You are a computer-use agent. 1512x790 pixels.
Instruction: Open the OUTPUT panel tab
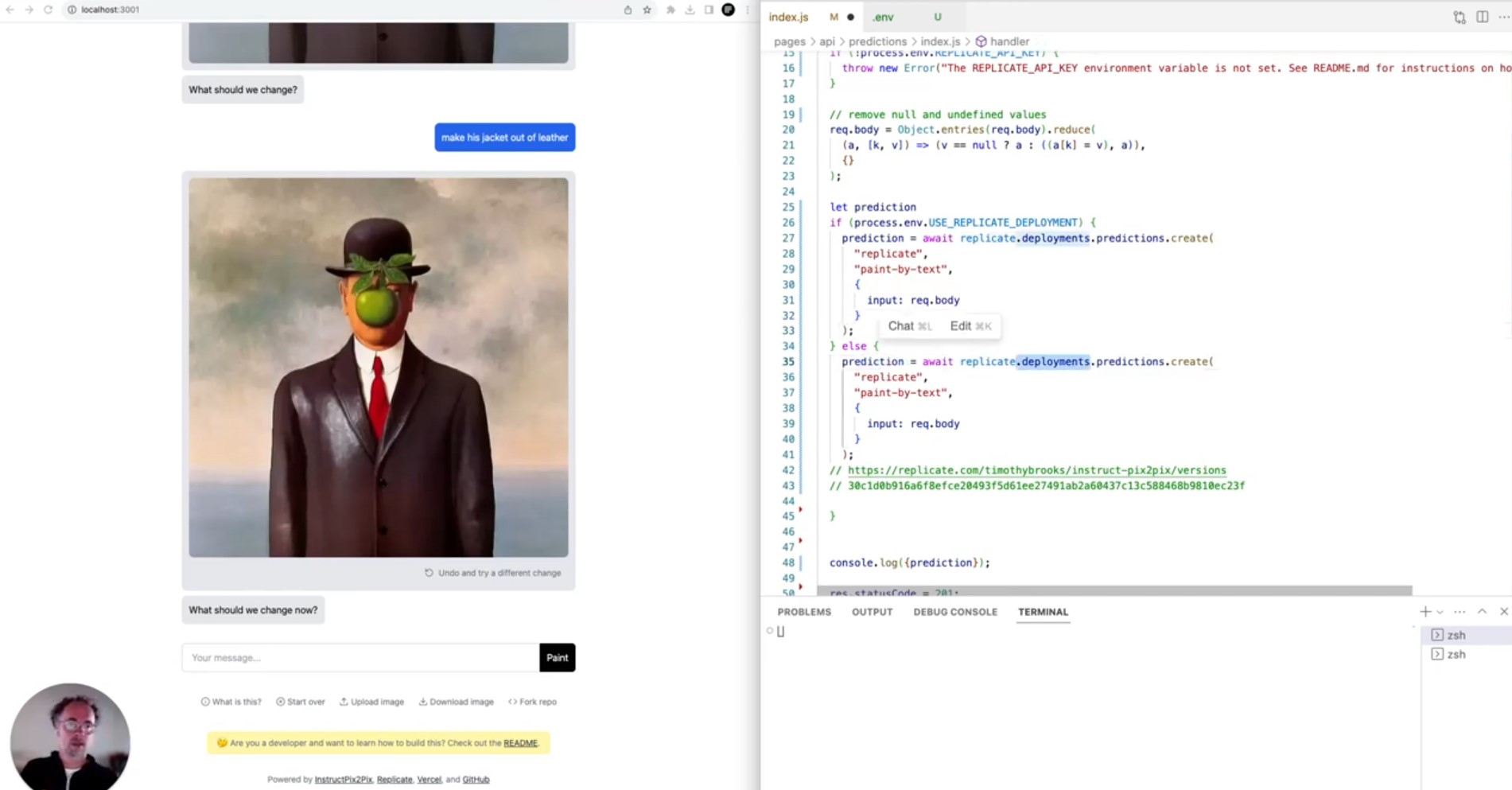872,612
